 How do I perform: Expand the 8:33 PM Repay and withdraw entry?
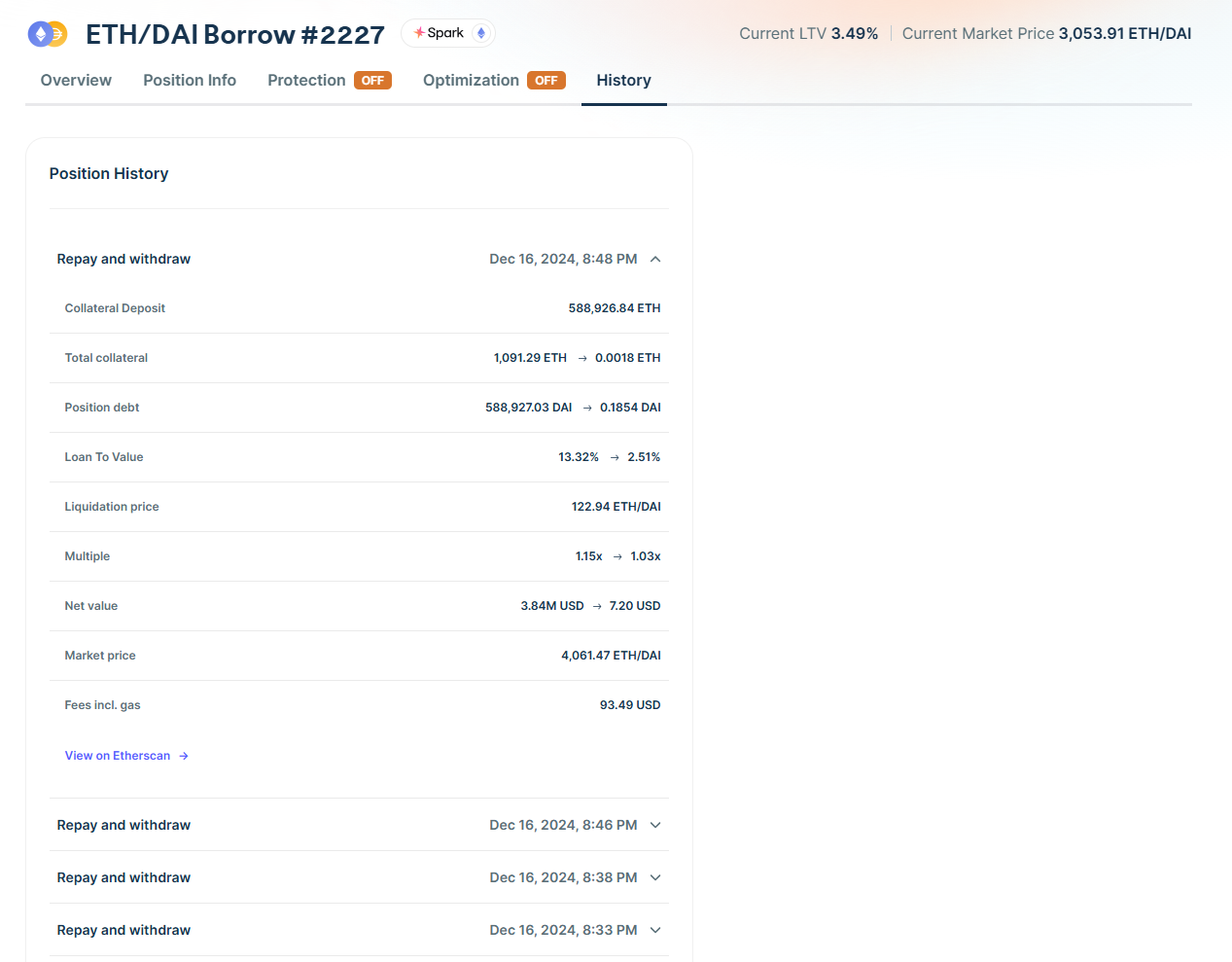pos(655,930)
